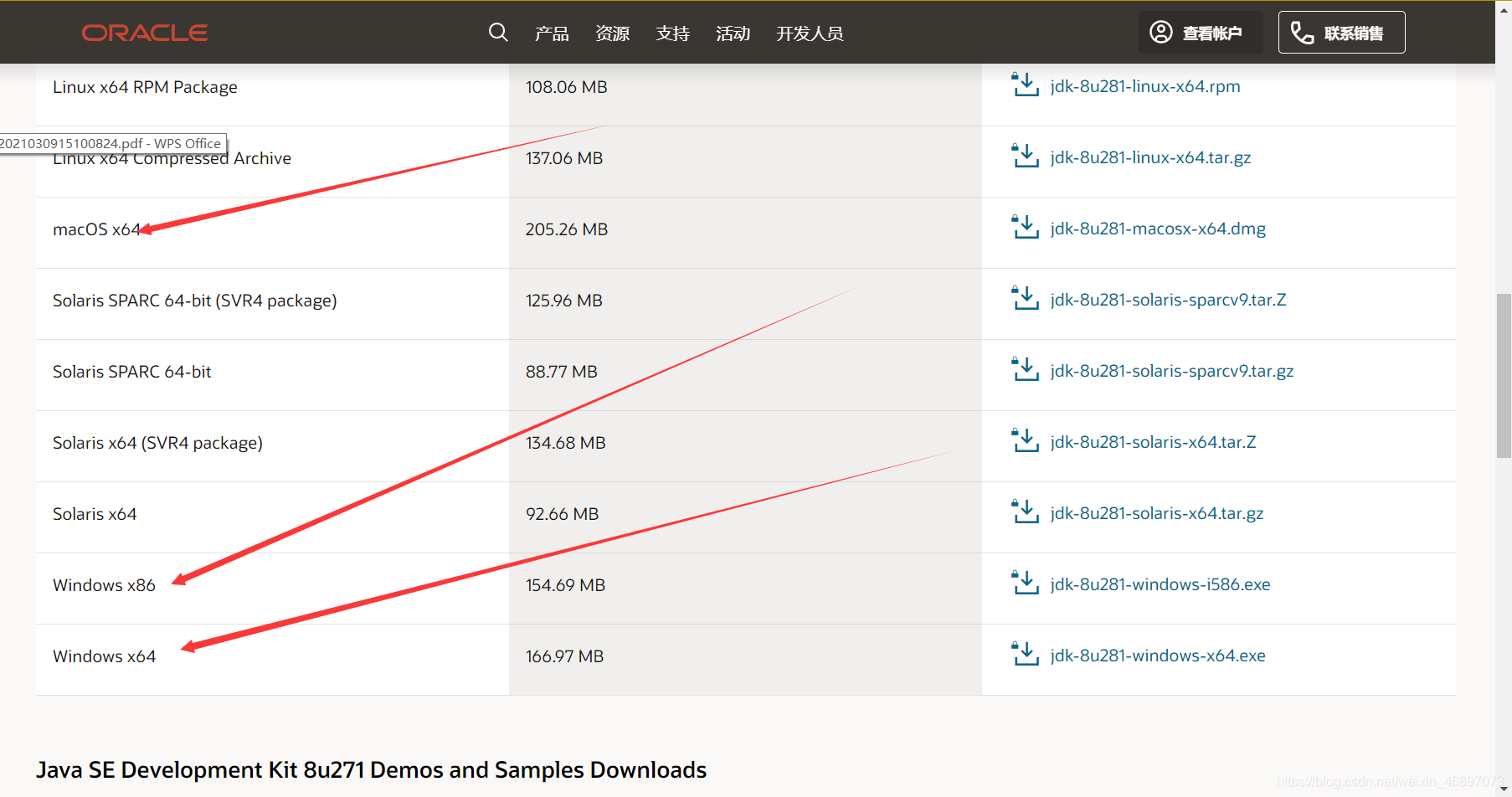Image resolution: width=1512 pixels, height=797 pixels.
Task: Click the scrollbar up arrow
Action: pos(1504,8)
